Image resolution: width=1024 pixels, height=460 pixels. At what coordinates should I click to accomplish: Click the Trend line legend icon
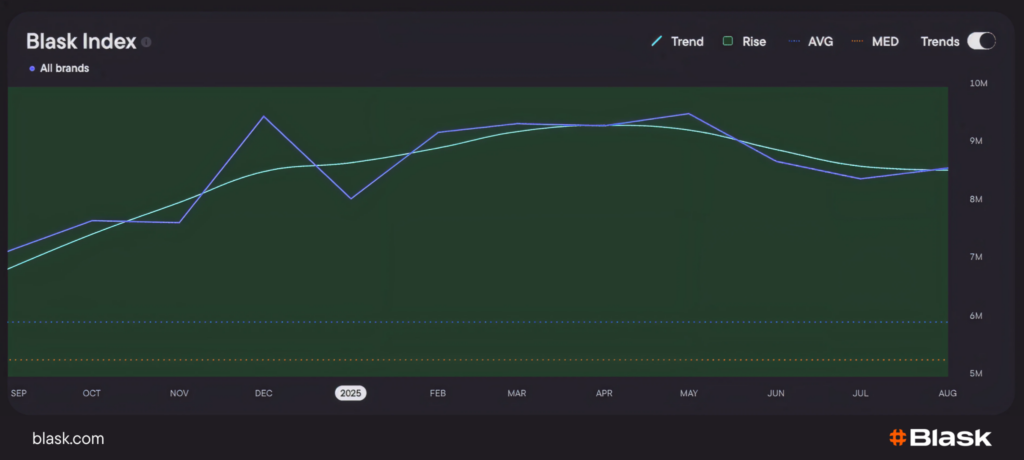point(657,42)
